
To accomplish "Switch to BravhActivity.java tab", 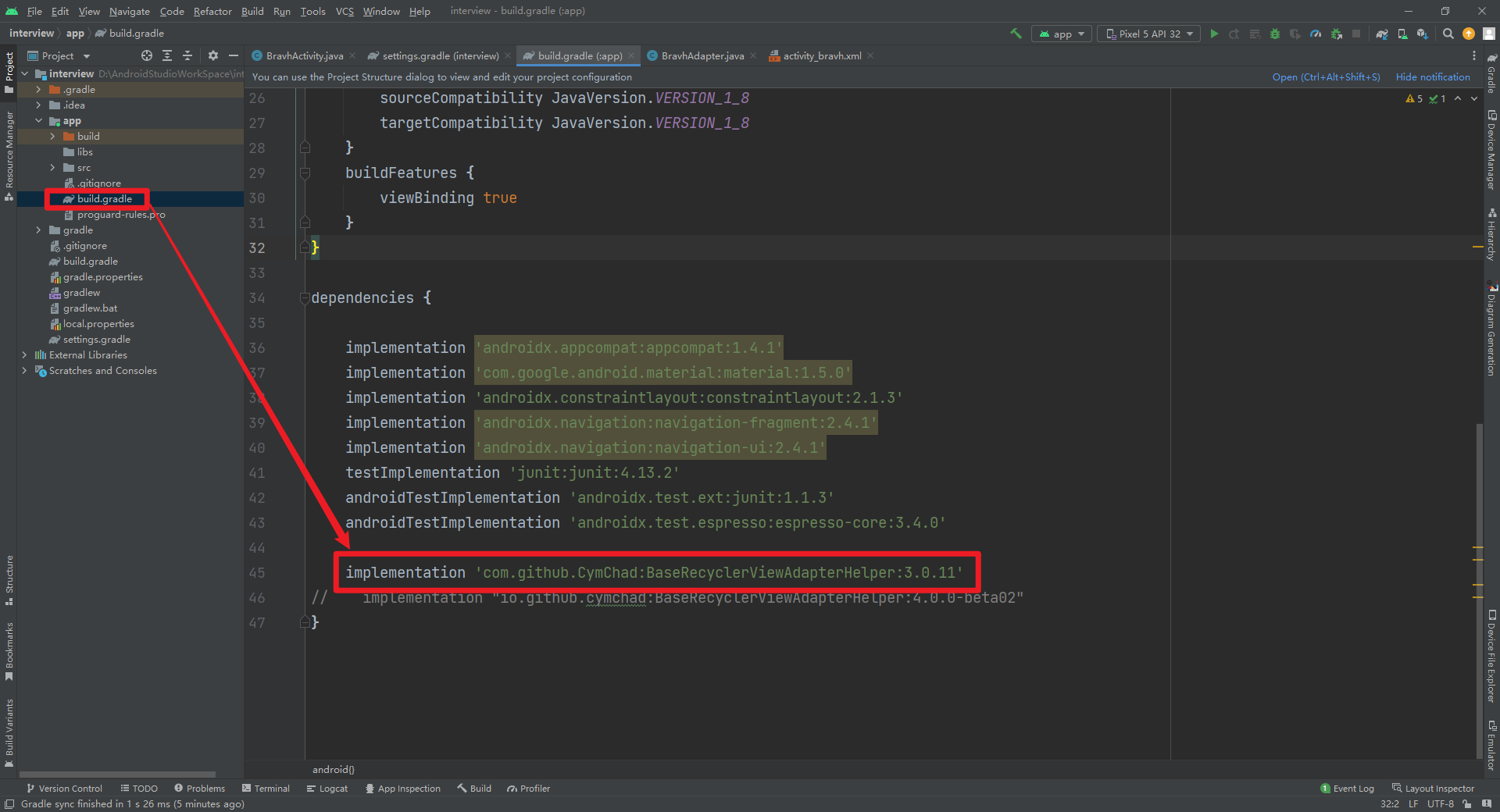I will [x=304, y=55].
